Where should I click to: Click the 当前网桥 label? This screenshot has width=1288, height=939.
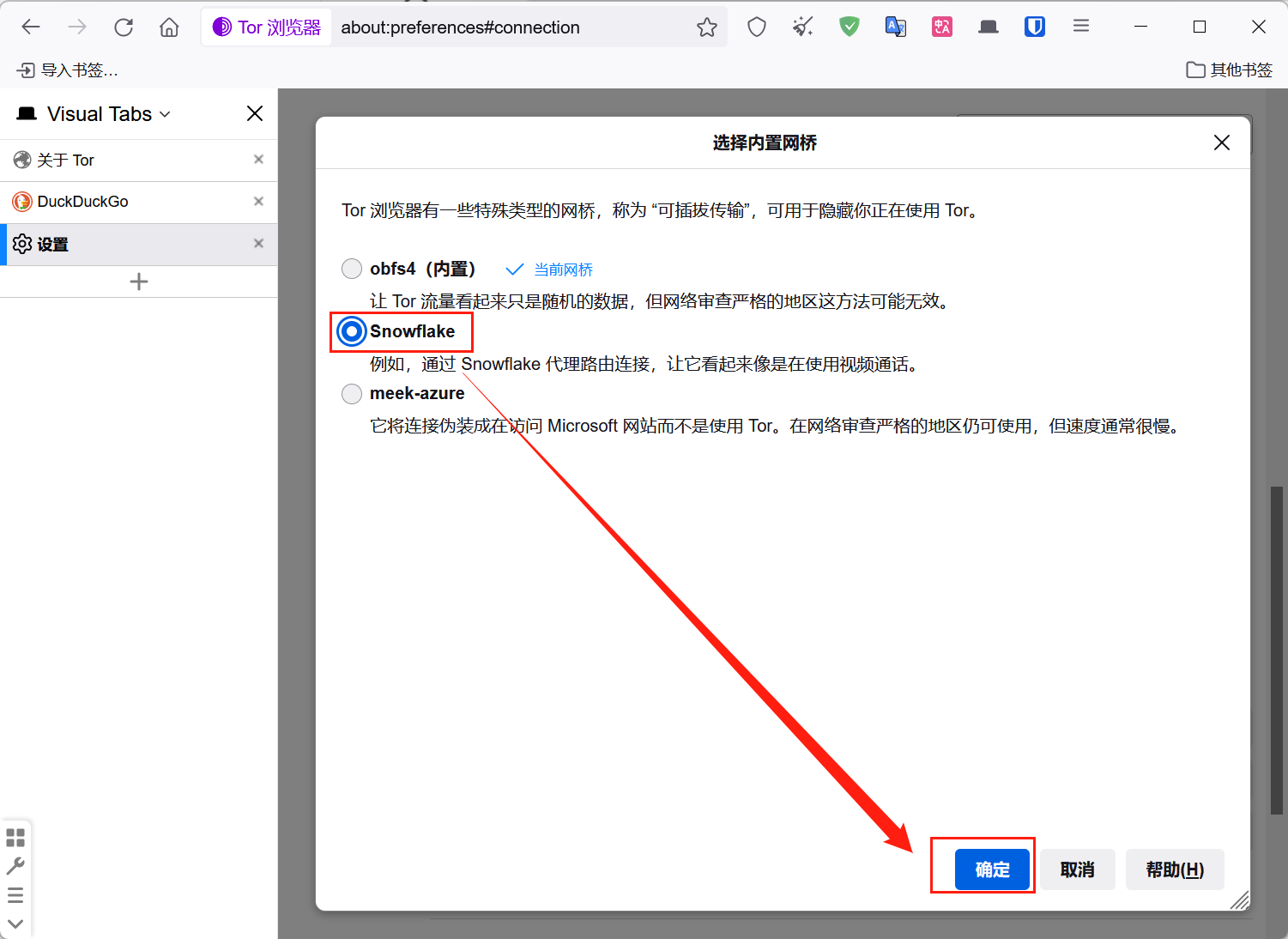click(563, 270)
